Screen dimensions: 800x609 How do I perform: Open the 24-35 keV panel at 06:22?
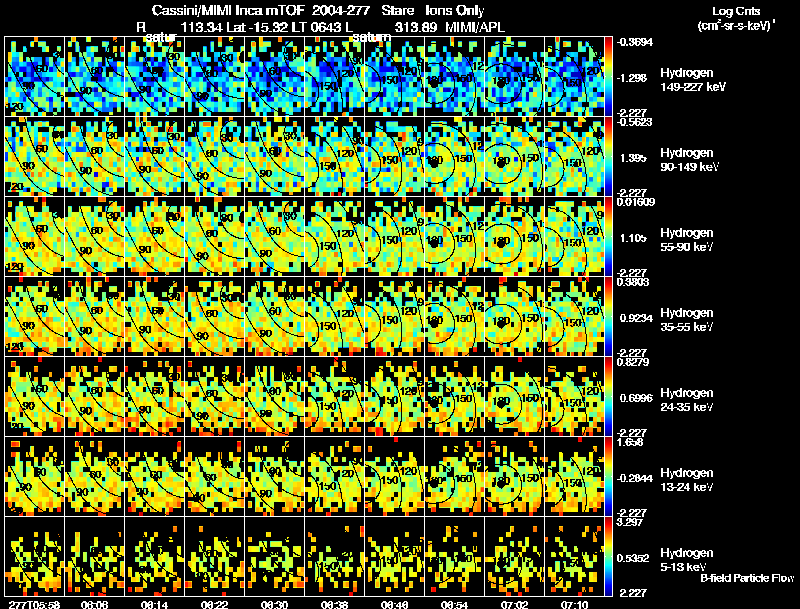pos(214,397)
